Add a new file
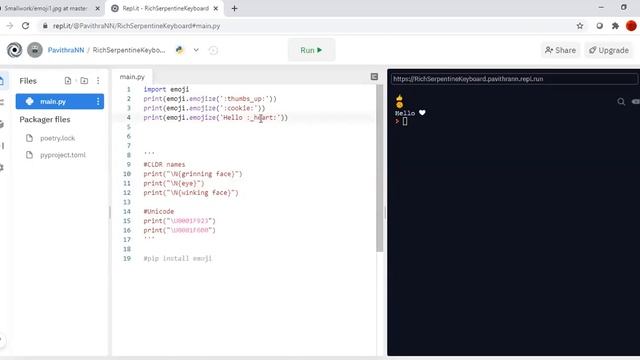This screenshot has height=360, width=640. 68,81
